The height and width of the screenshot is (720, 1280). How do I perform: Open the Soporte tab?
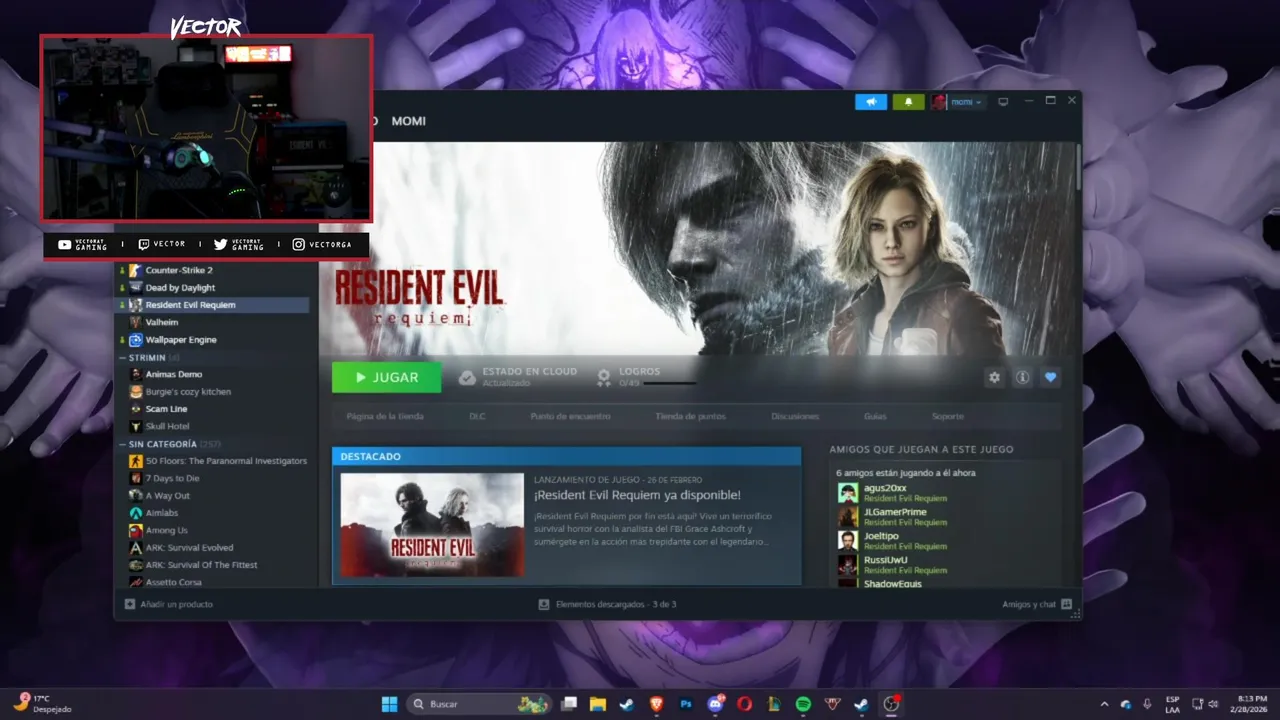948,416
